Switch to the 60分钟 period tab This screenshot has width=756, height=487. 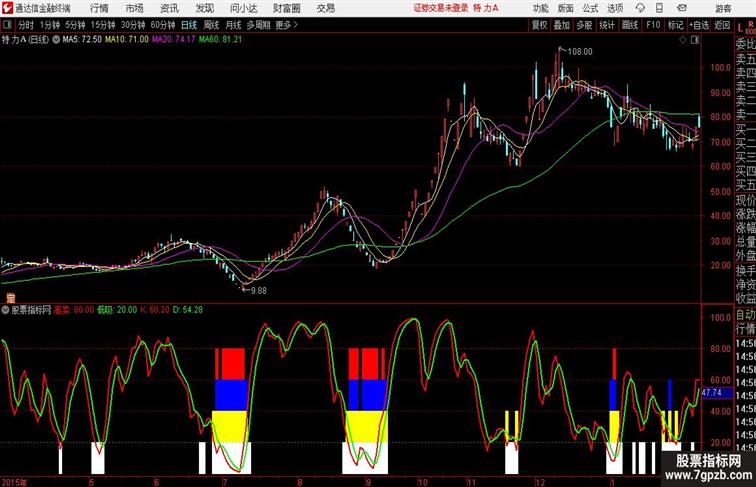pos(163,25)
